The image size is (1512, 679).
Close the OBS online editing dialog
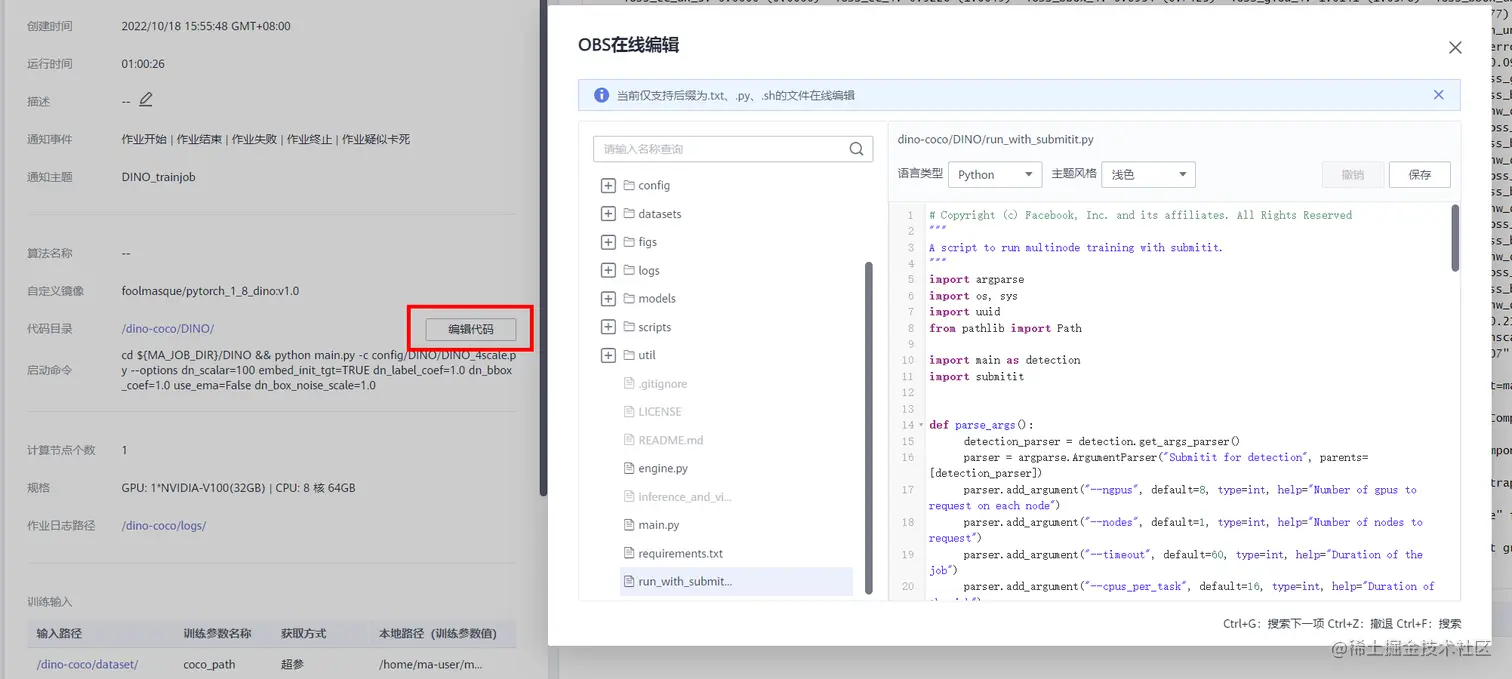1455,47
